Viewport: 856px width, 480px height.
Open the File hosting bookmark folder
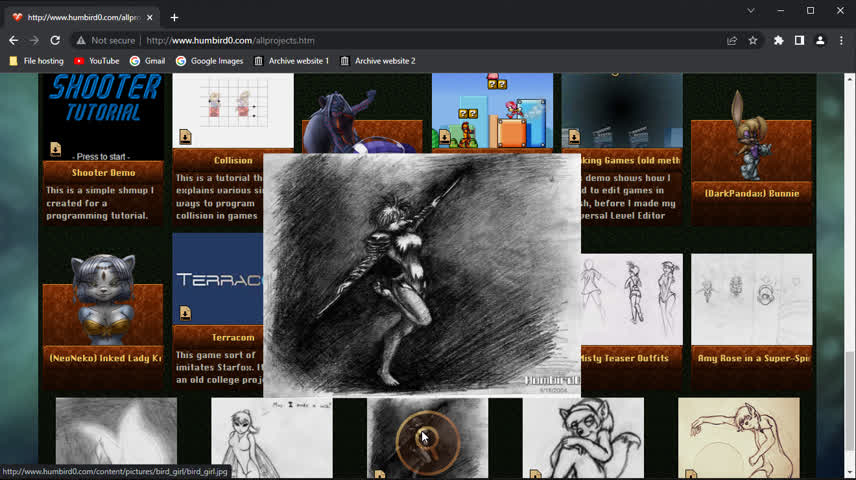pos(36,61)
